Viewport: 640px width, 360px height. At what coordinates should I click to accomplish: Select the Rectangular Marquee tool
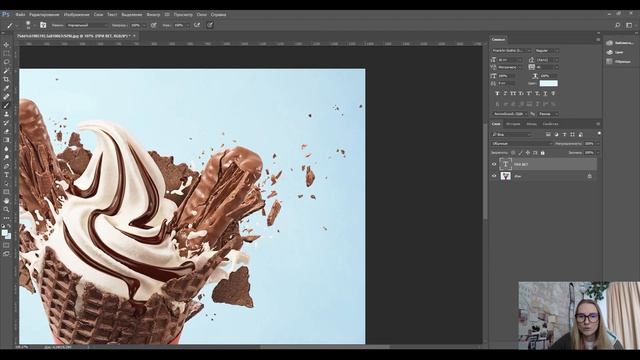pyautogui.click(x=6, y=53)
